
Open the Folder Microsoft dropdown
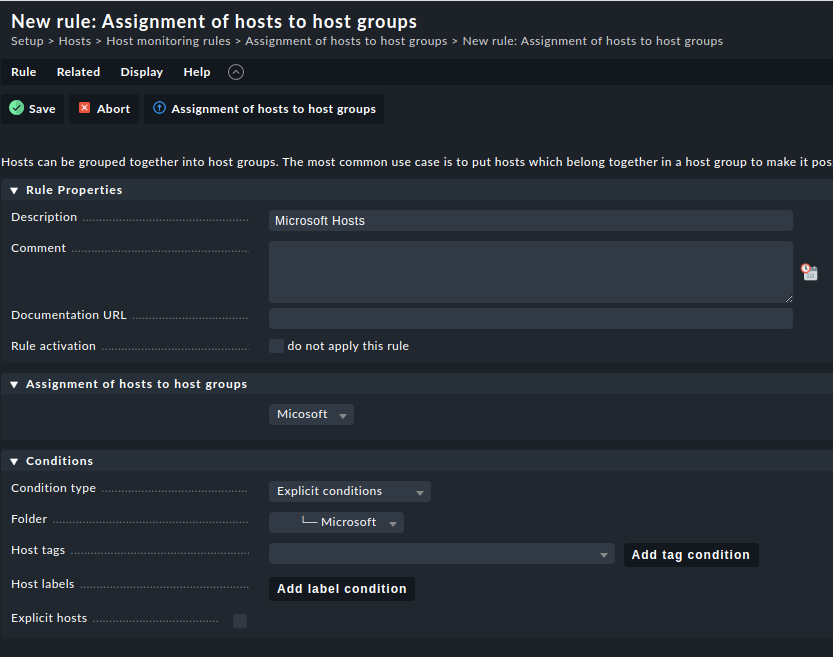(x=336, y=522)
